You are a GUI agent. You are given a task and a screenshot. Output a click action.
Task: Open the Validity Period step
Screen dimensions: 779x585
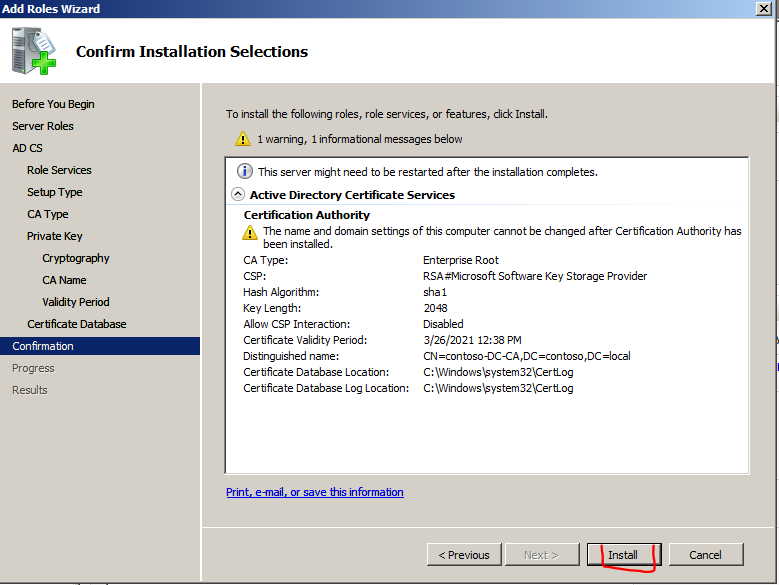pos(76,302)
